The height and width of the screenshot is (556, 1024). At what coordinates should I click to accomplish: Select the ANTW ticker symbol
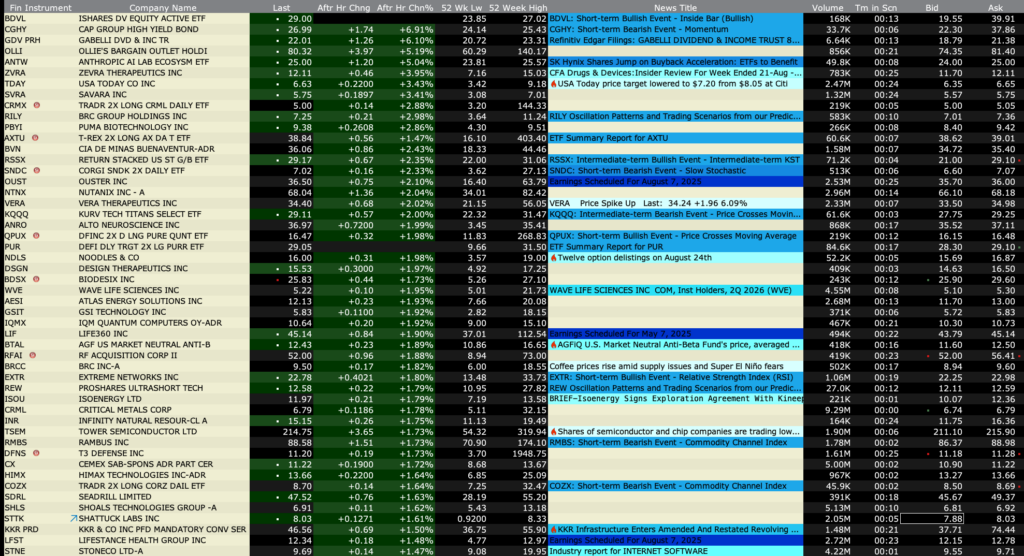tap(16, 62)
